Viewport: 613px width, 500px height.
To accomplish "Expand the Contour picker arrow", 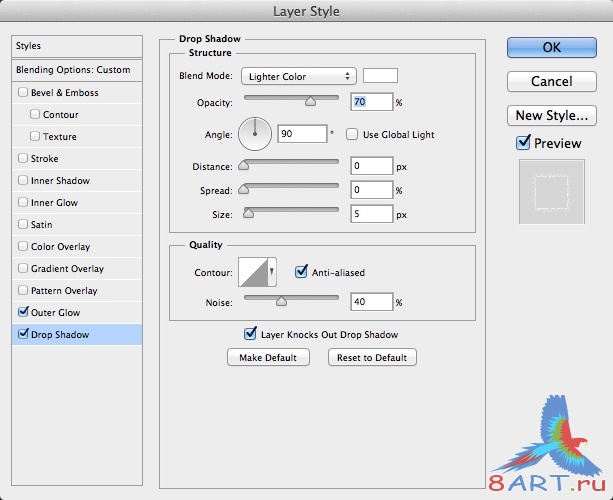I will 272,271.
